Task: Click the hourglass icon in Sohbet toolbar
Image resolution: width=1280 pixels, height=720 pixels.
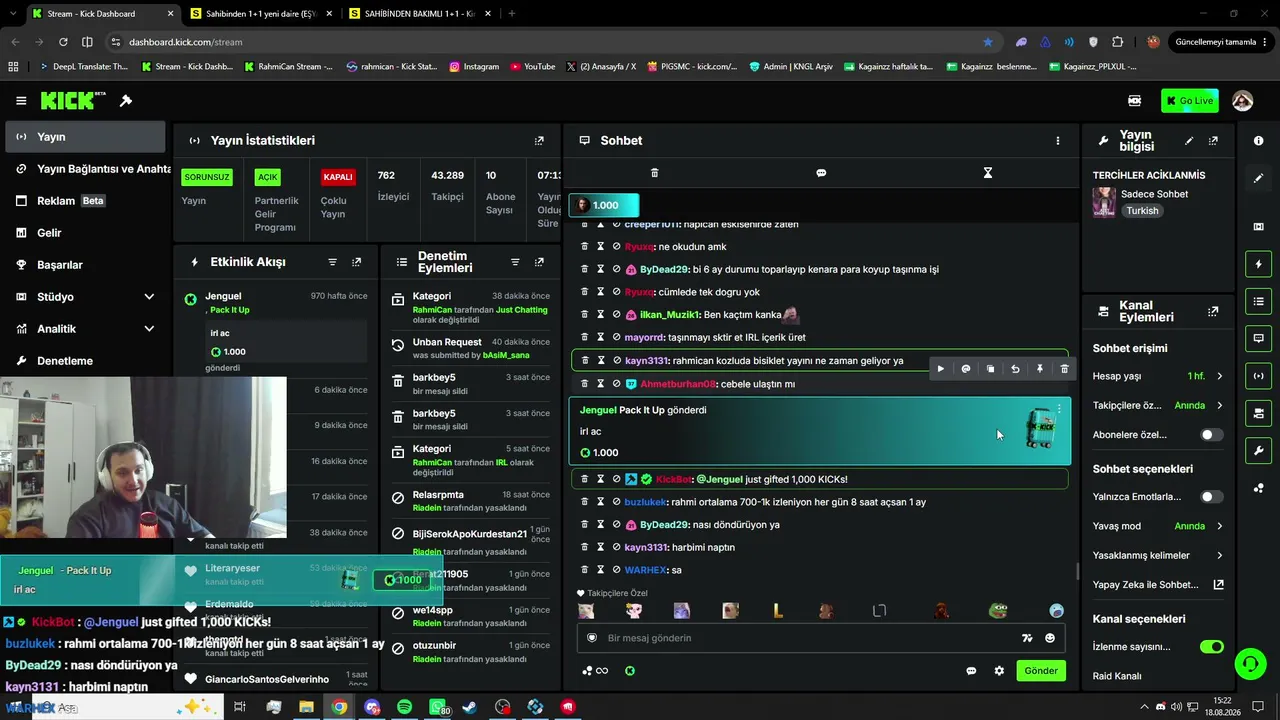Action: coord(988,173)
